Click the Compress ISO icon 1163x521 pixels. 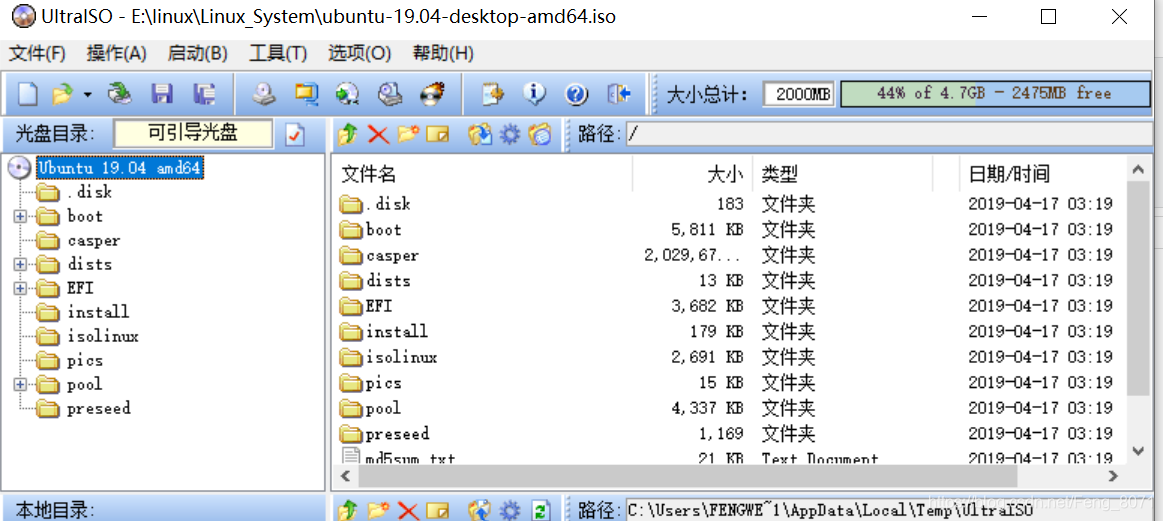pos(306,94)
